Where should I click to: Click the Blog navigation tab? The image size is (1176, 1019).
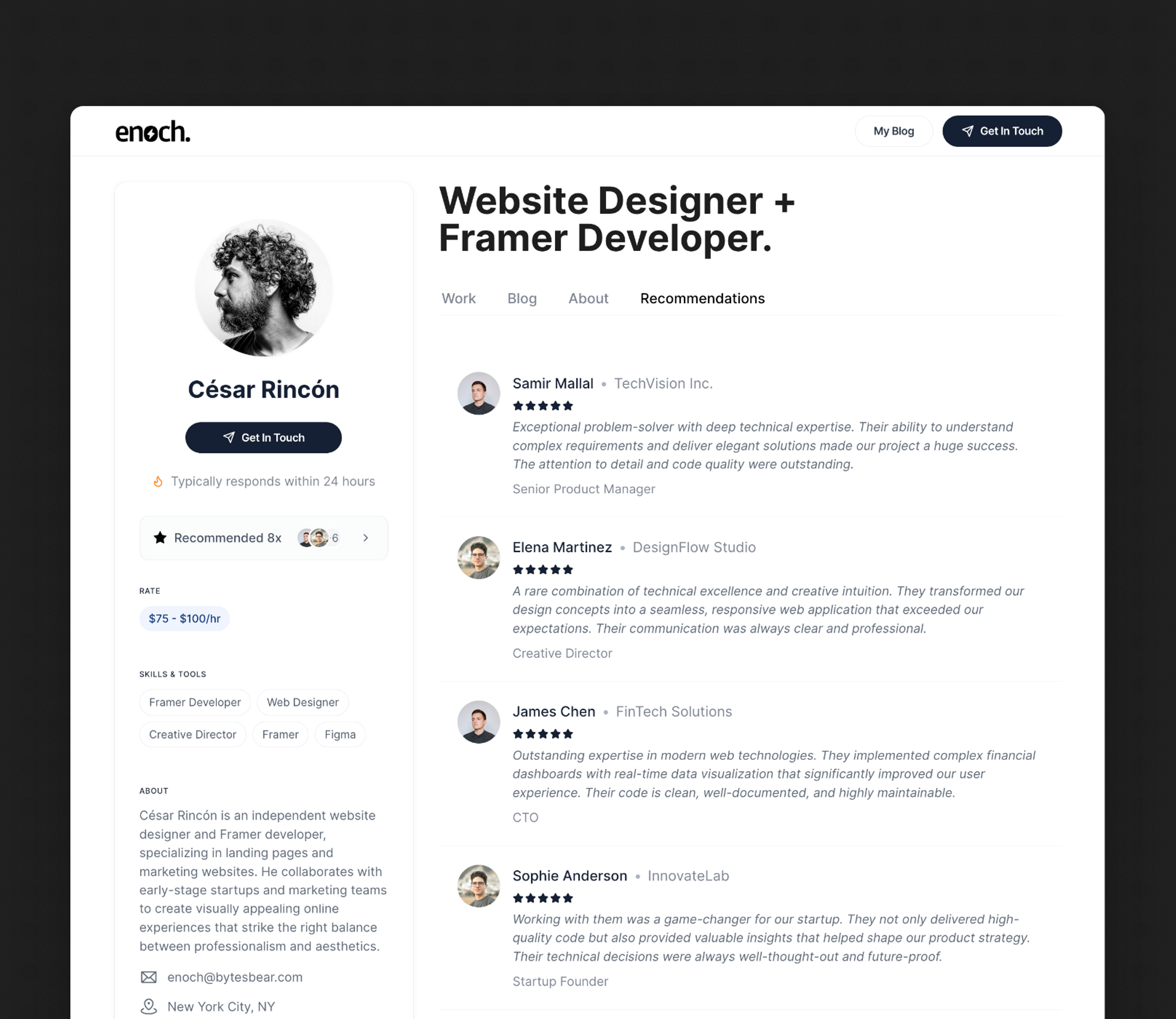pyautogui.click(x=522, y=298)
